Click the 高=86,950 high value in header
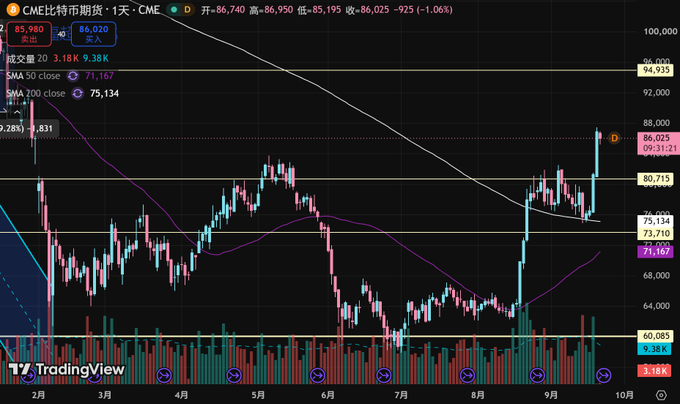This screenshot has width=680, height=404. (271, 10)
